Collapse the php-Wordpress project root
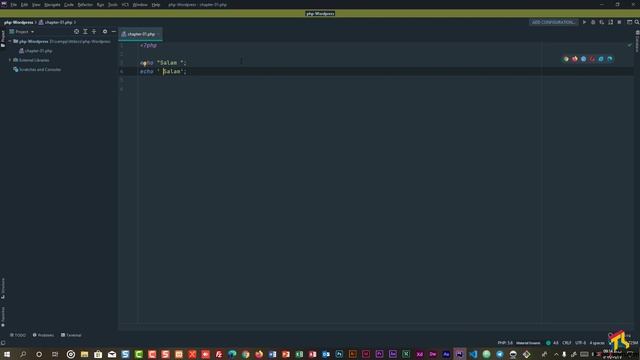Image resolution: width=640 pixels, height=360 pixels. pos(10,41)
